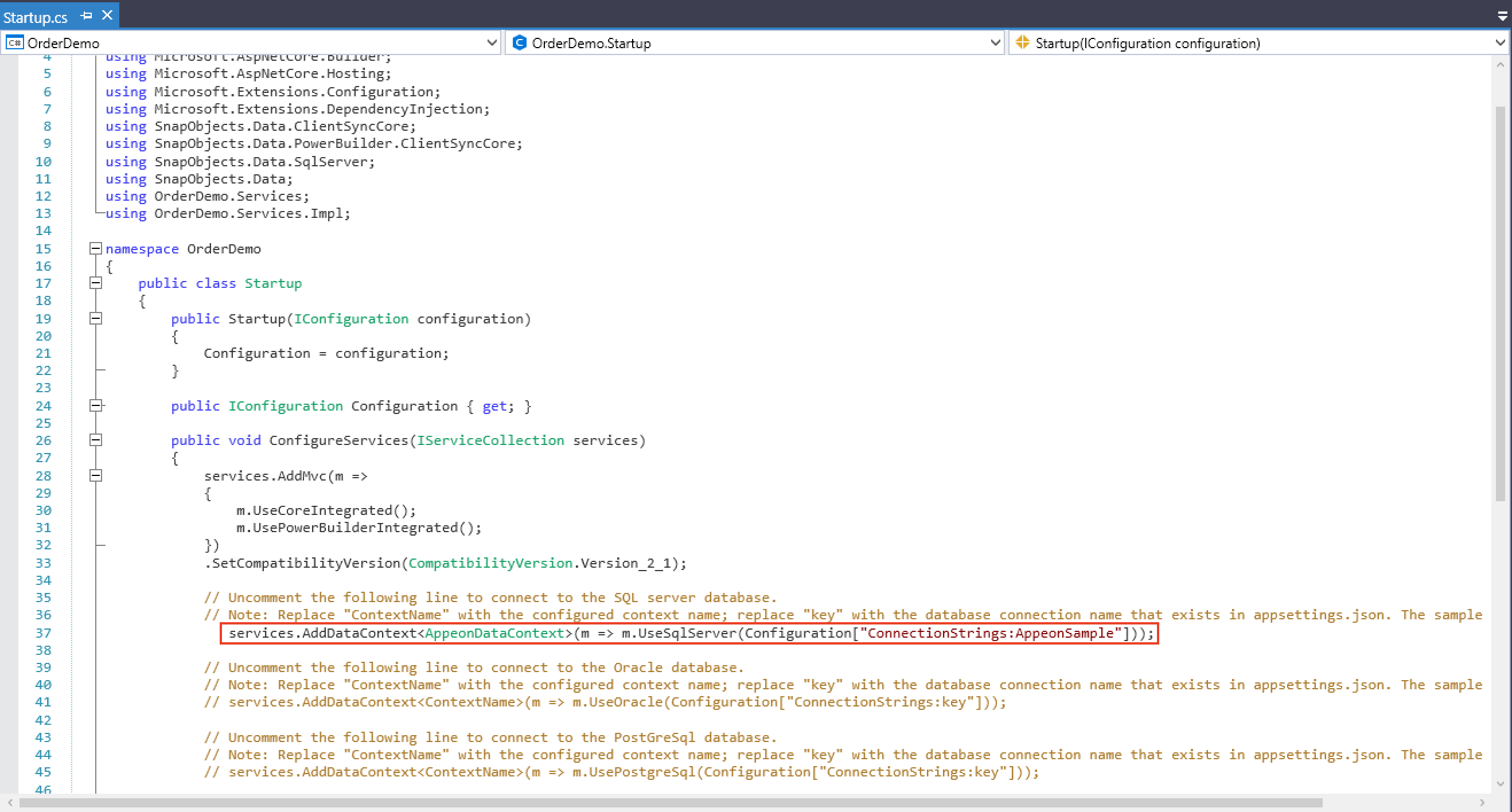This screenshot has height=812, width=1512.
Task: Pin the Startup.cs document tab
Action: [87, 15]
